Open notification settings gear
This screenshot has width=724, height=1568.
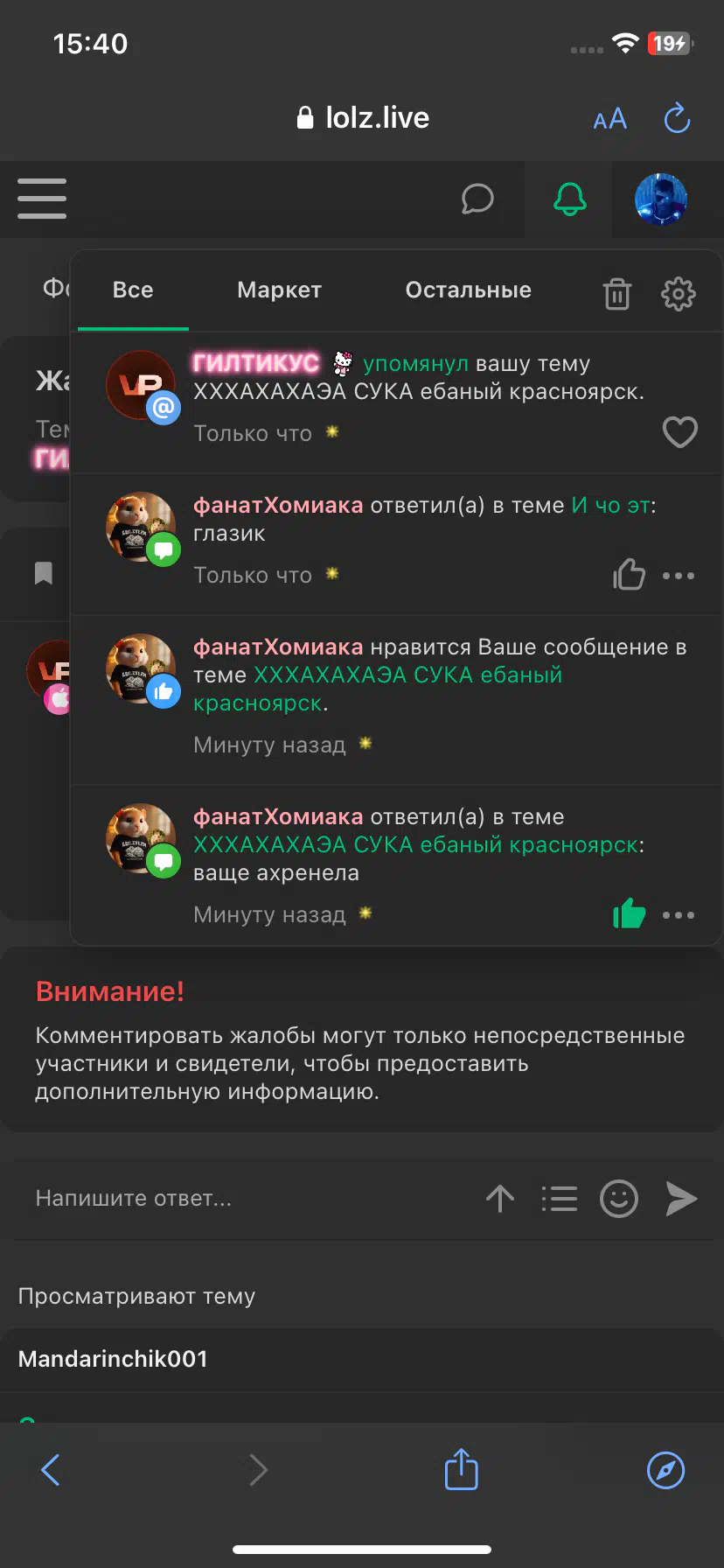(x=679, y=294)
